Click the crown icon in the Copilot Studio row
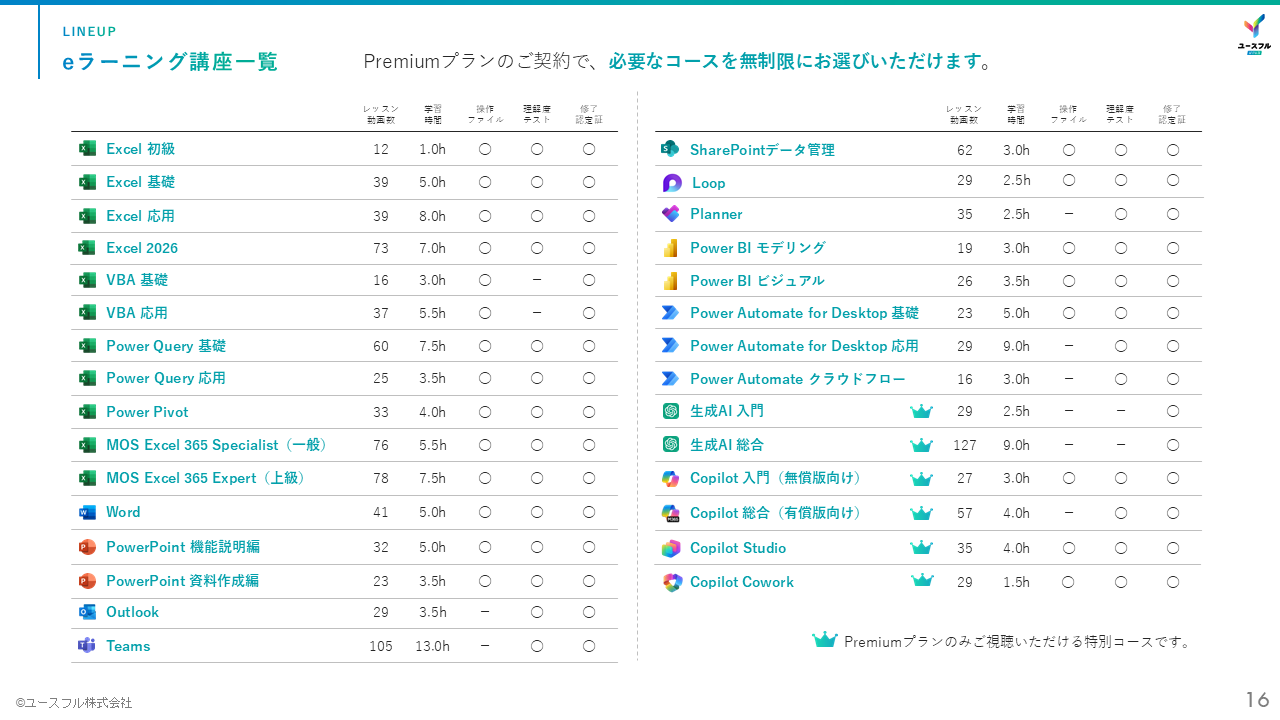The height and width of the screenshot is (720, 1280). tap(921, 548)
